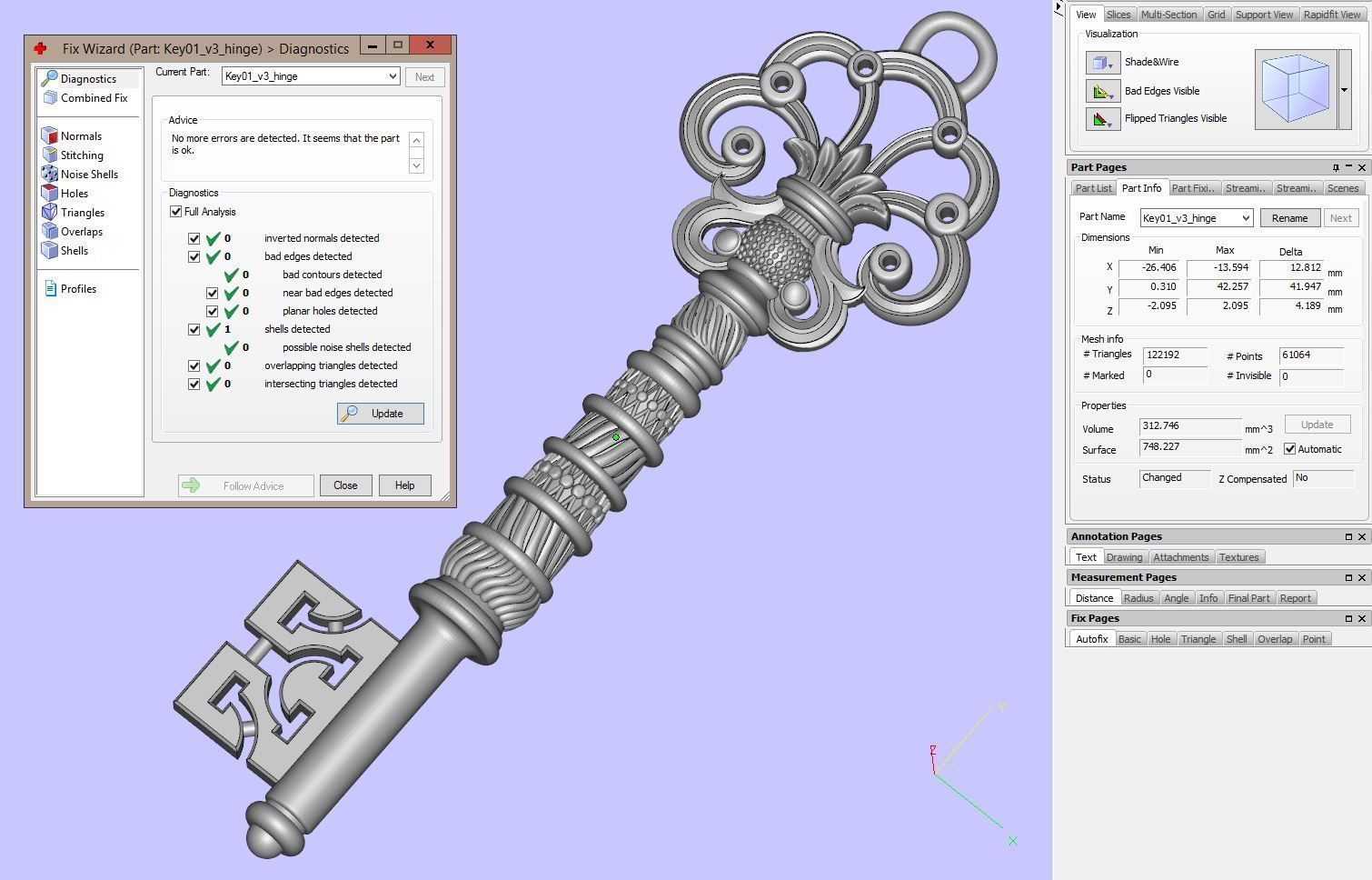
Task: Toggle the Bad Edges Visible icon
Action: coord(1102,92)
